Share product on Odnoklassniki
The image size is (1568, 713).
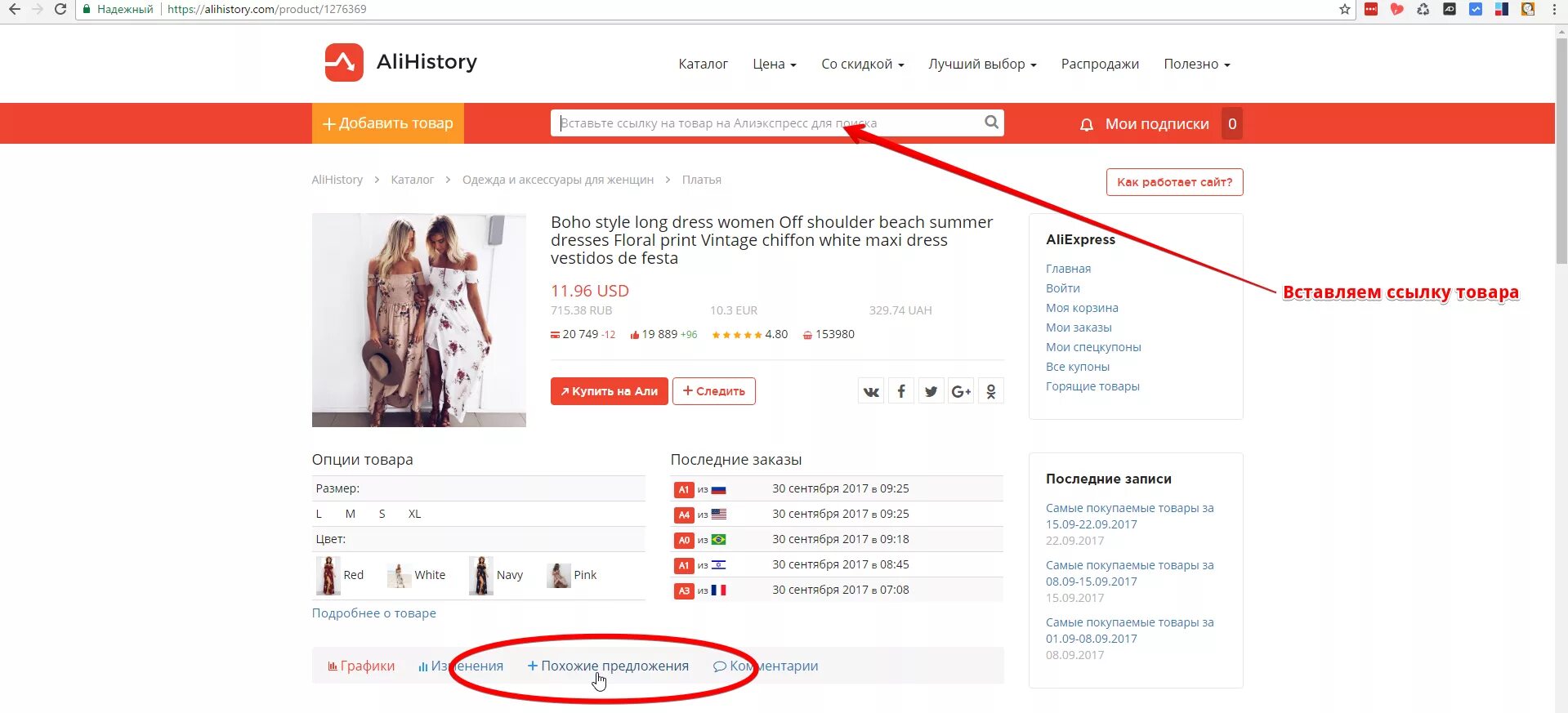click(x=990, y=391)
